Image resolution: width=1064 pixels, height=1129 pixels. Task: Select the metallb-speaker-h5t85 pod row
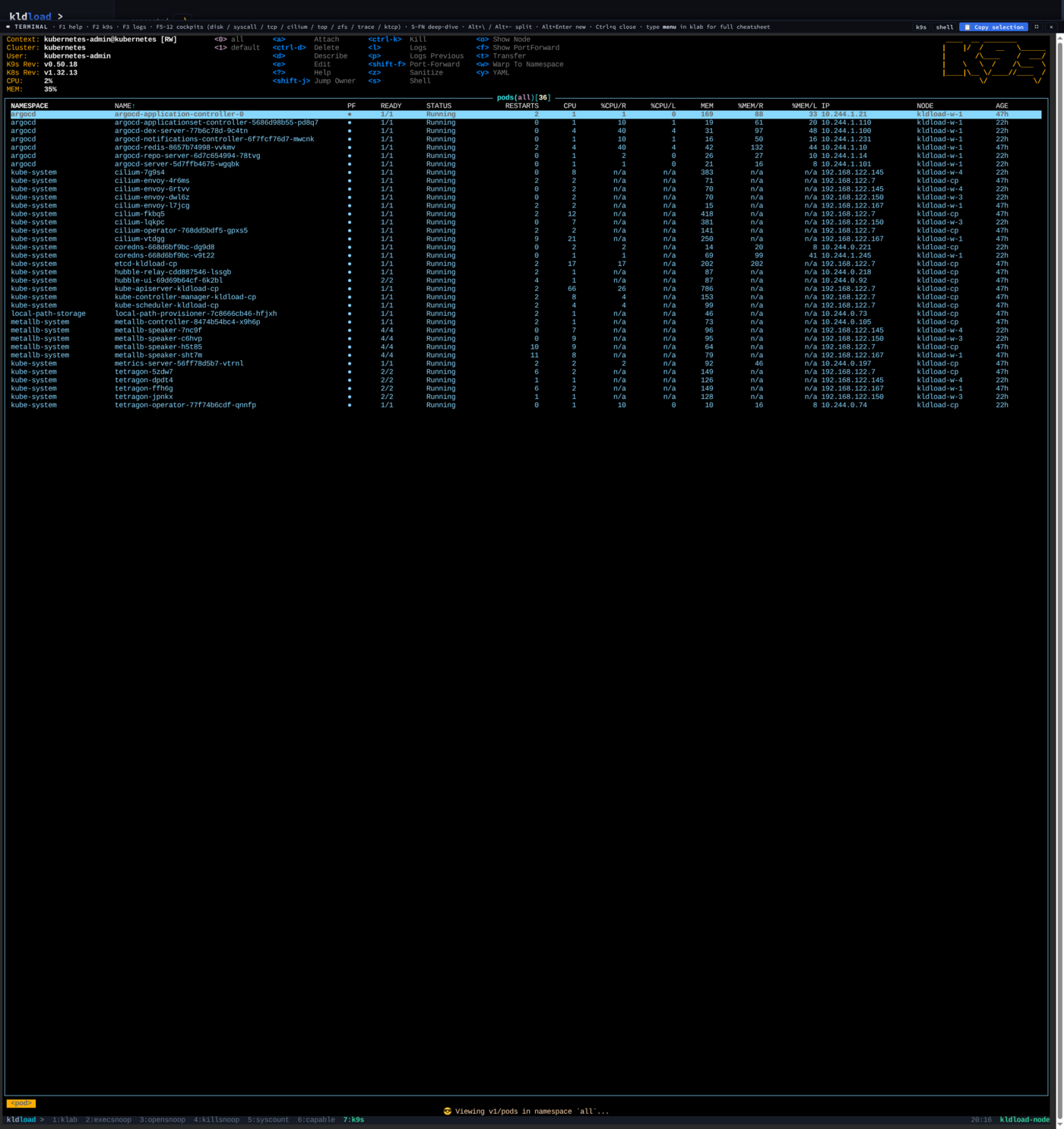(526, 346)
